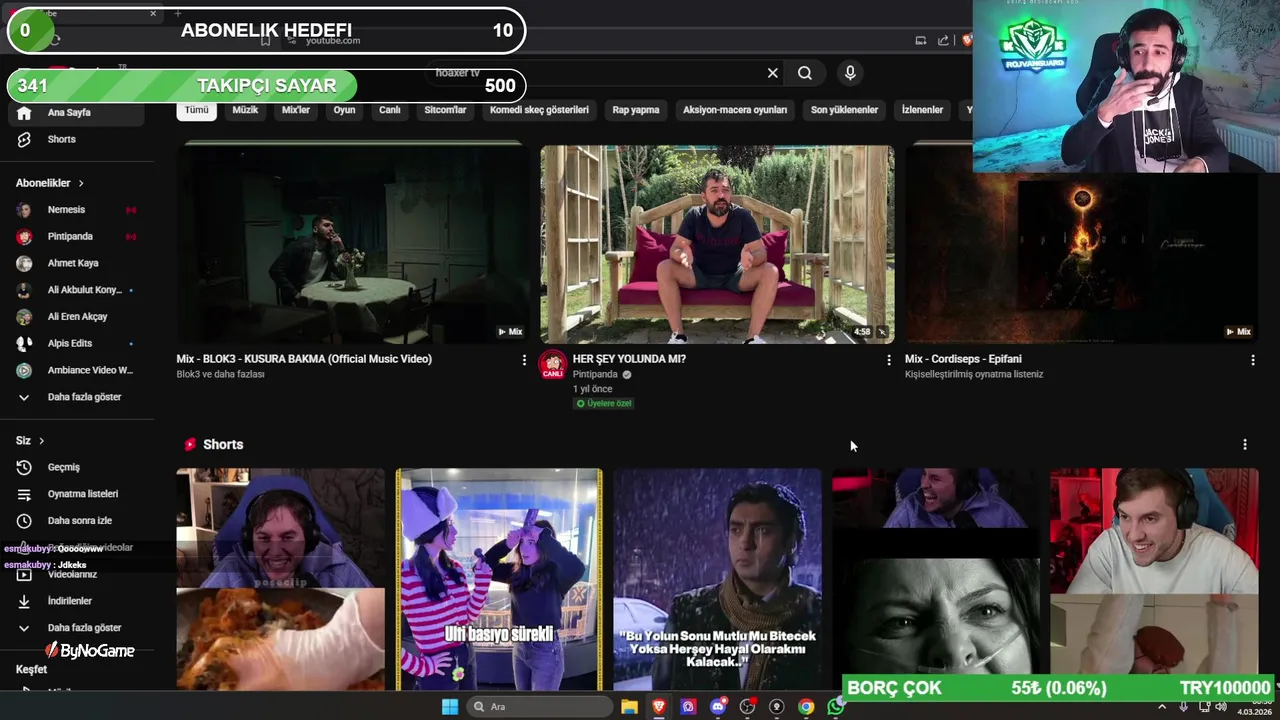Open options menu for HER ŞEY YOLUNDA MI video
This screenshot has height=720, width=1280.
pos(888,360)
